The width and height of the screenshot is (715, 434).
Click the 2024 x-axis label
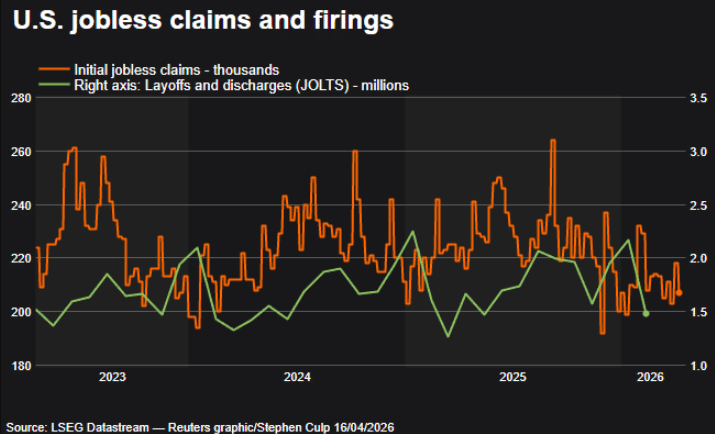(297, 377)
